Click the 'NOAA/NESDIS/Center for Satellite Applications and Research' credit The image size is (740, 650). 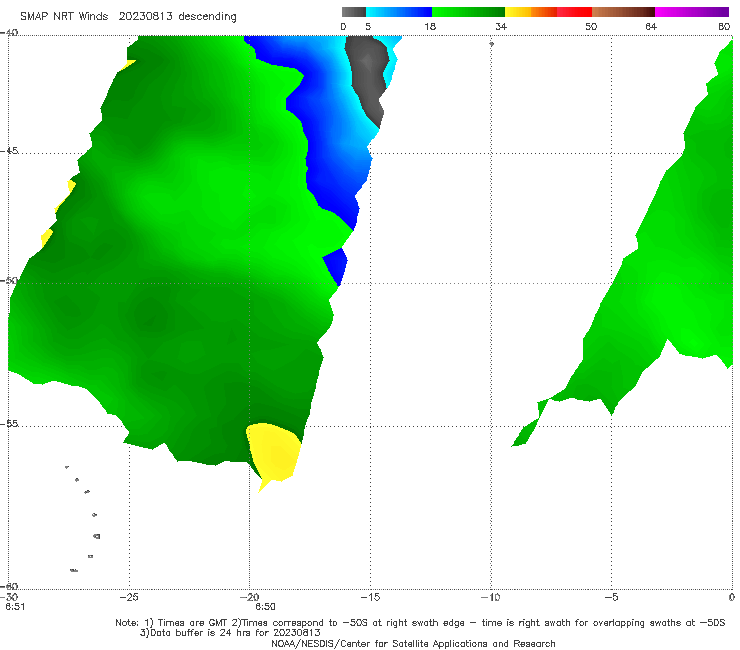[413, 643]
